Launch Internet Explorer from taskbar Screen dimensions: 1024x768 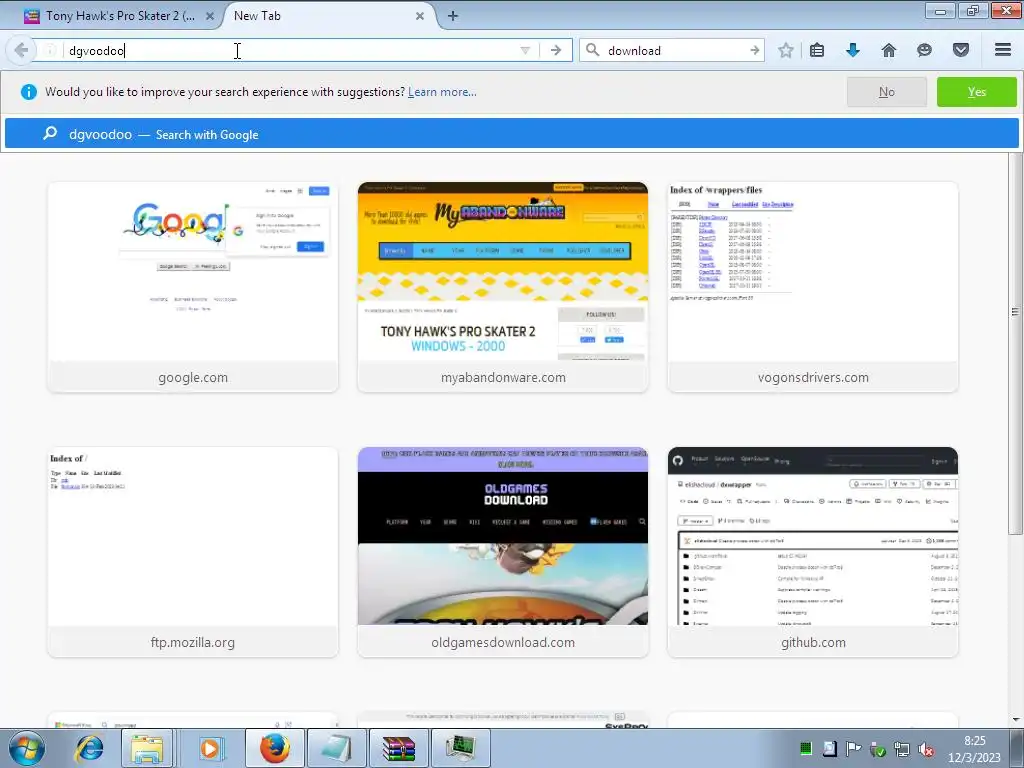[x=89, y=748]
